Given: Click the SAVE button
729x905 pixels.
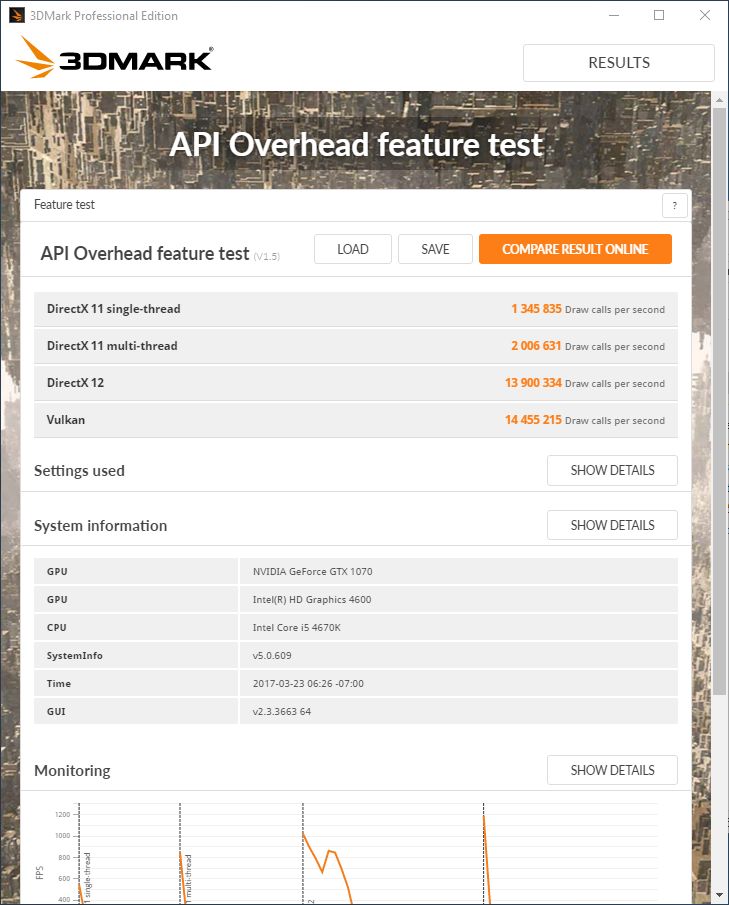Looking at the screenshot, I should [x=435, y=249].
